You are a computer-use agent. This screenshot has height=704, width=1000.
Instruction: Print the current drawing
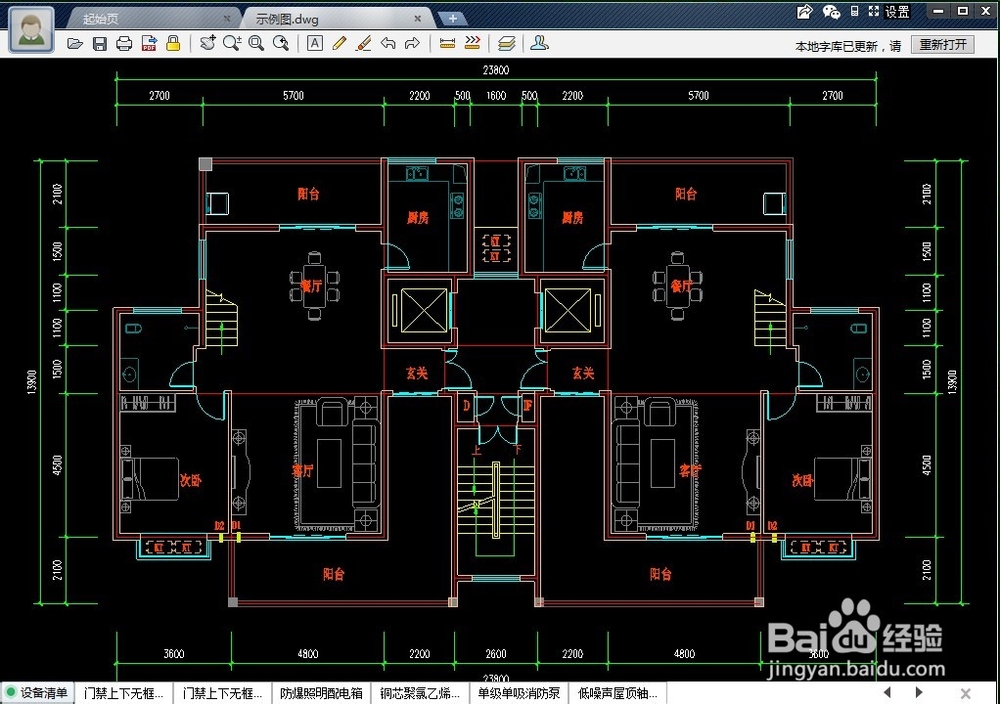(124, 43)
